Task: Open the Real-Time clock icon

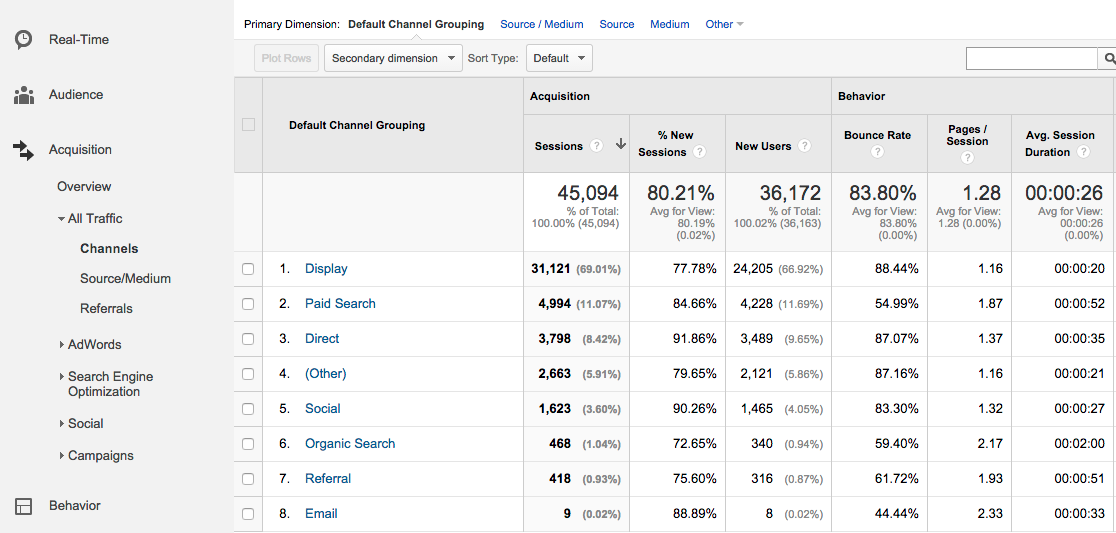Action: (x=23, y=40)
